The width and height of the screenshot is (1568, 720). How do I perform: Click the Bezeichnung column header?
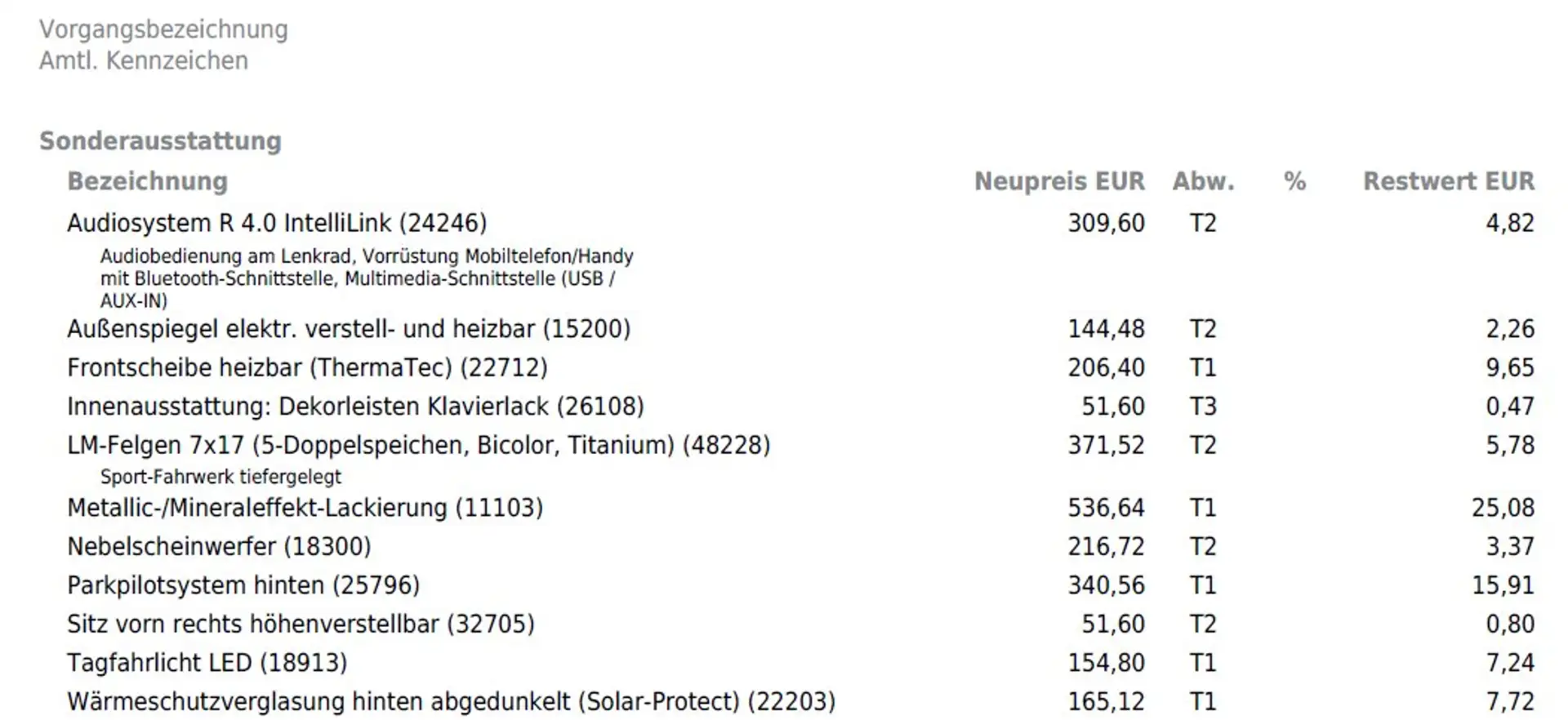point(147,181)
